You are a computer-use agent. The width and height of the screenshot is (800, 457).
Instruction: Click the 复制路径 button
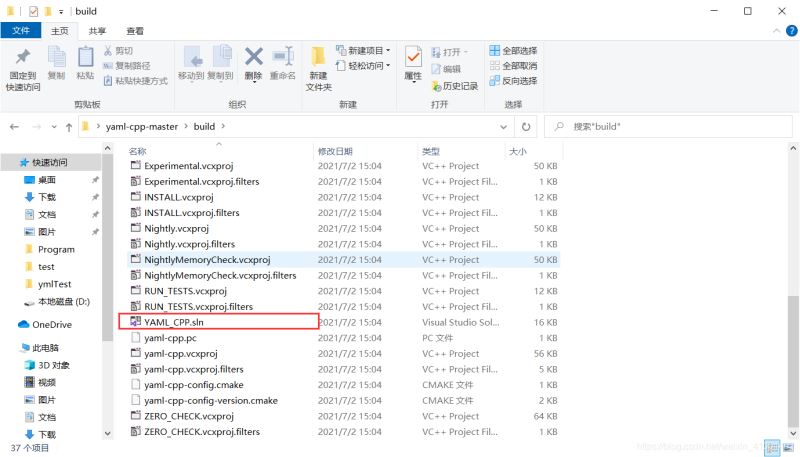tap(134, 66)
